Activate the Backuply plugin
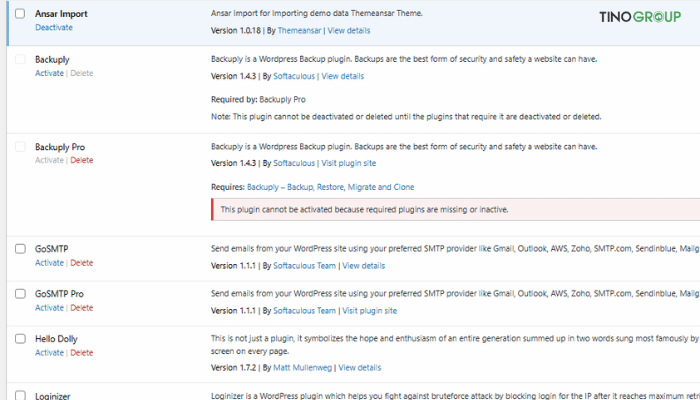Viewport: 700px width, 400px height. 49,73
